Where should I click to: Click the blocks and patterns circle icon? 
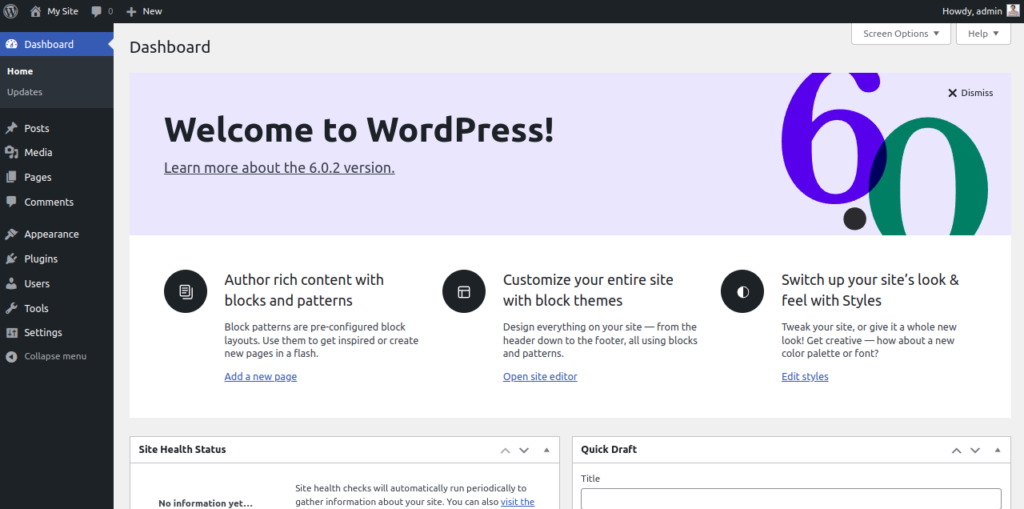185,291
